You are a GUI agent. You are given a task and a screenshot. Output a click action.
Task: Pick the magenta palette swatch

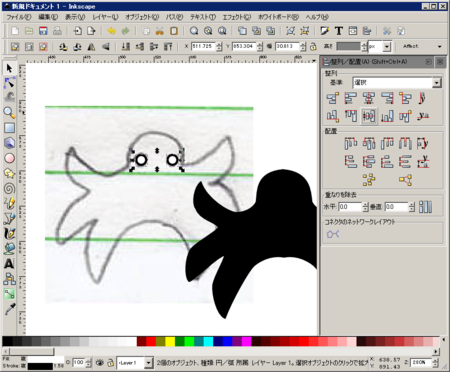tap(247, 341)
